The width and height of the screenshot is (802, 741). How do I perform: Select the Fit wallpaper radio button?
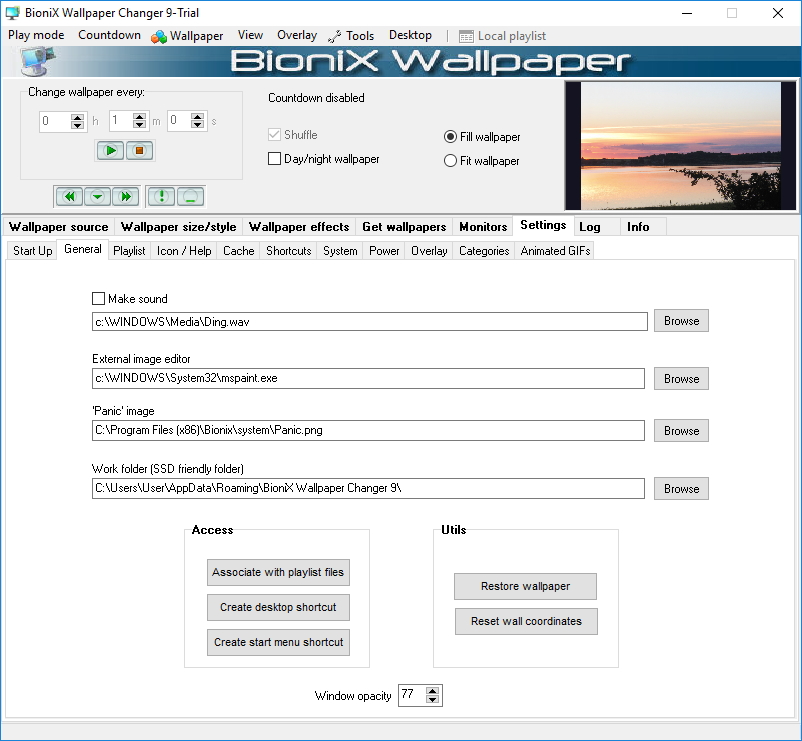[451, 160]
